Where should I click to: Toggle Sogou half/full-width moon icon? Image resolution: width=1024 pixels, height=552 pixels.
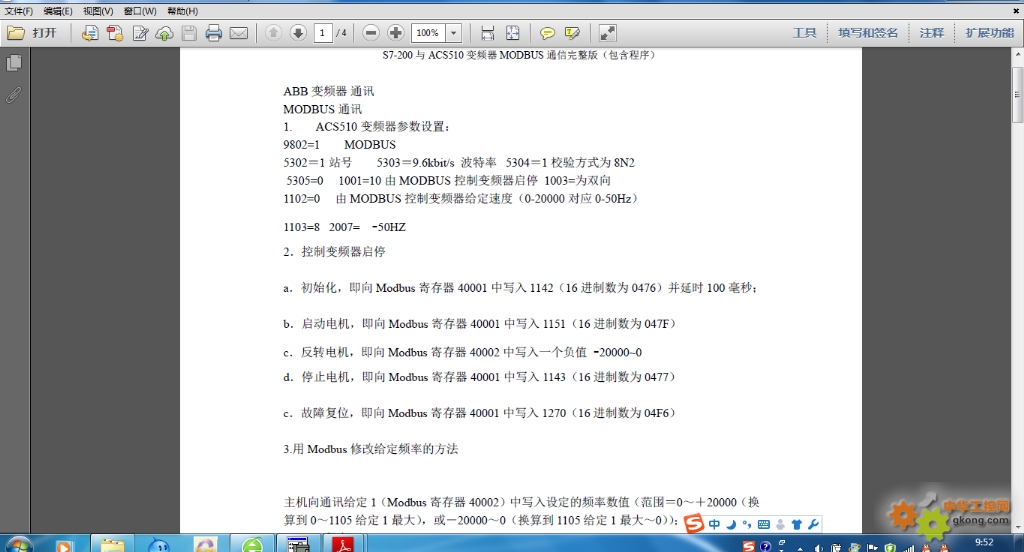[x=731, y=524]
